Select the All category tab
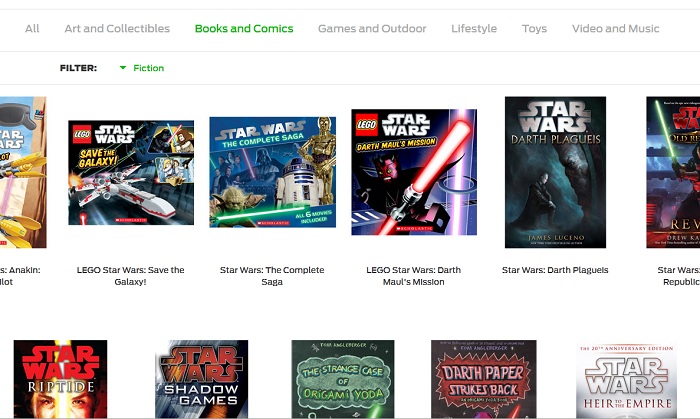This screenshot has width=700, height=419. point(32,29)
